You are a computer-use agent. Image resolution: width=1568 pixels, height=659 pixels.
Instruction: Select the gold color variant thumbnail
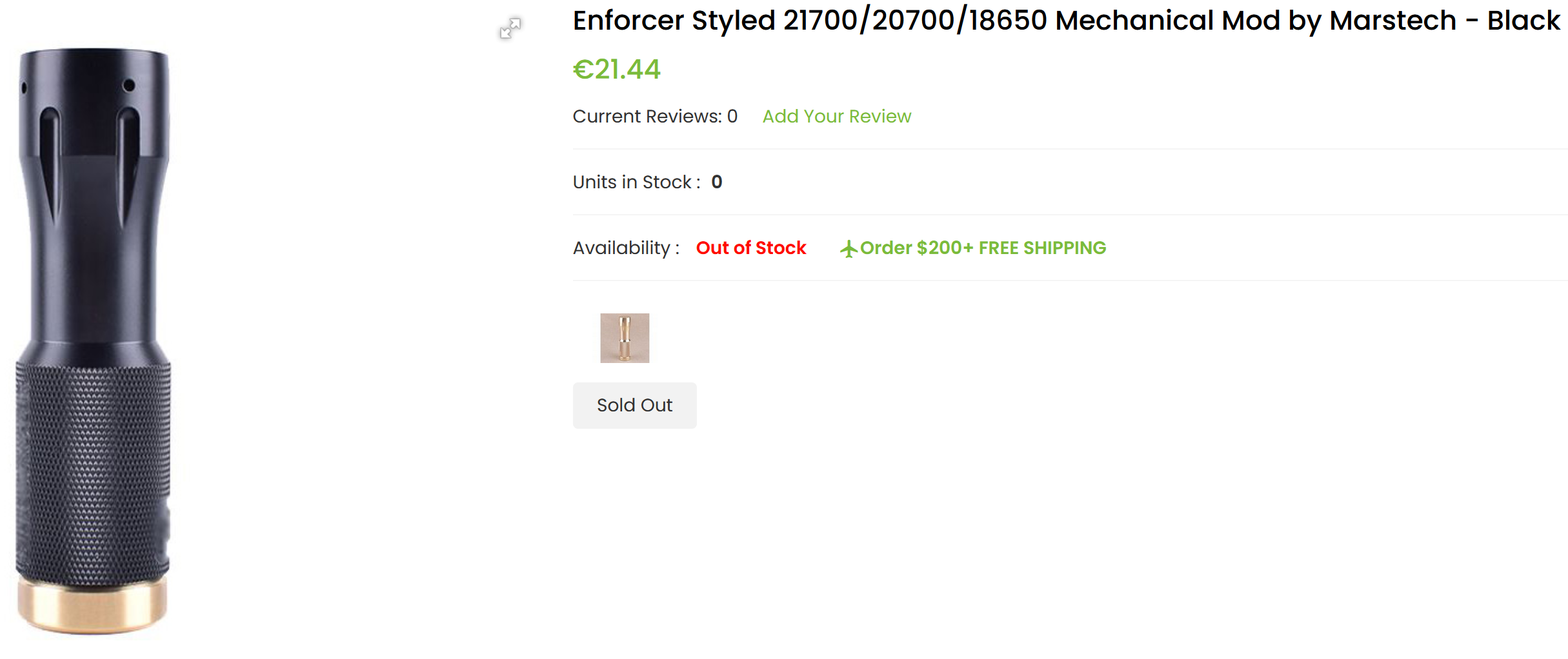(x=625, y=339)
